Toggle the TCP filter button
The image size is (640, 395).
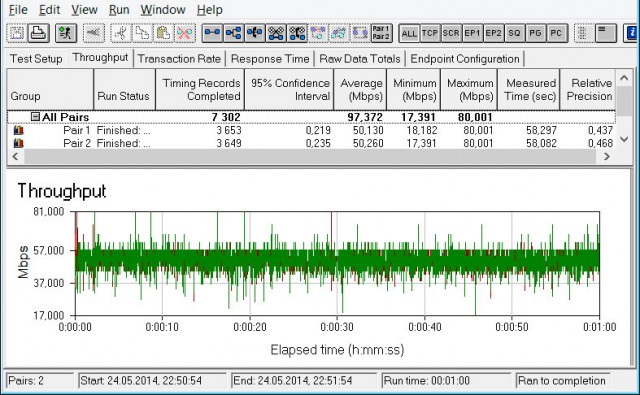tap(430, 33)
